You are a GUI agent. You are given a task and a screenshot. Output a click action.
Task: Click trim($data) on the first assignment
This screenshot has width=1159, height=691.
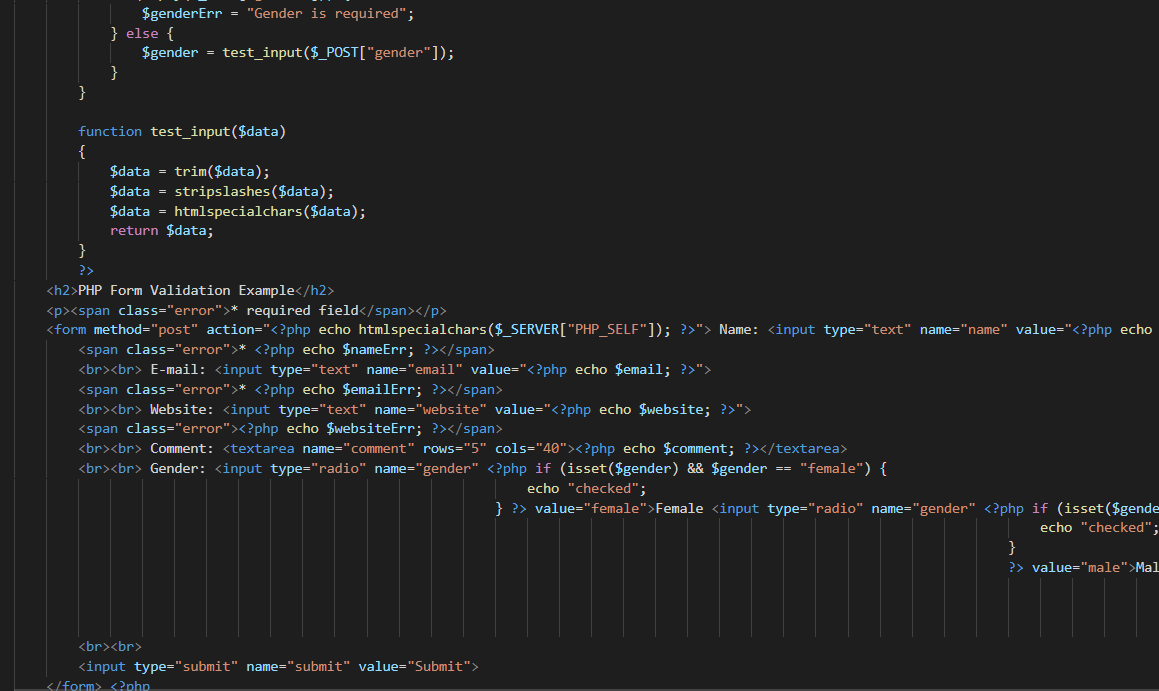[x=218, y=171]
